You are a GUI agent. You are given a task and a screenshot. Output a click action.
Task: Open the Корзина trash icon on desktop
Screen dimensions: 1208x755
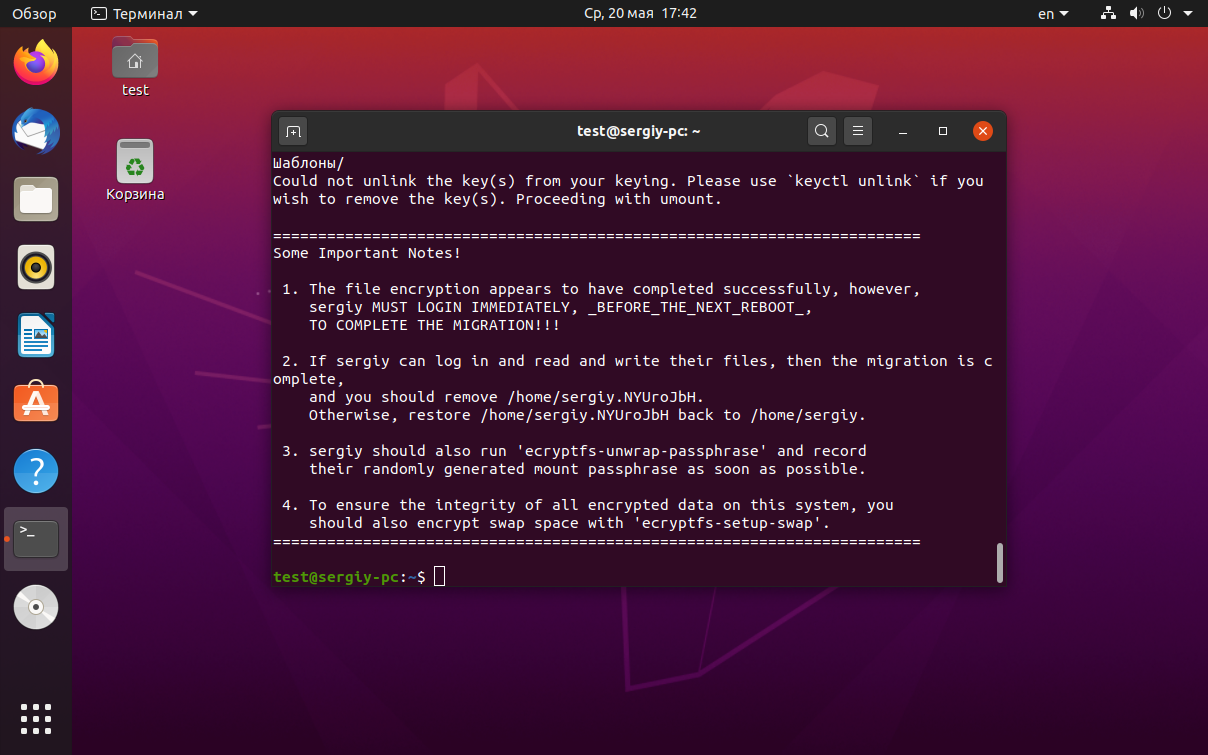(135, 170)
